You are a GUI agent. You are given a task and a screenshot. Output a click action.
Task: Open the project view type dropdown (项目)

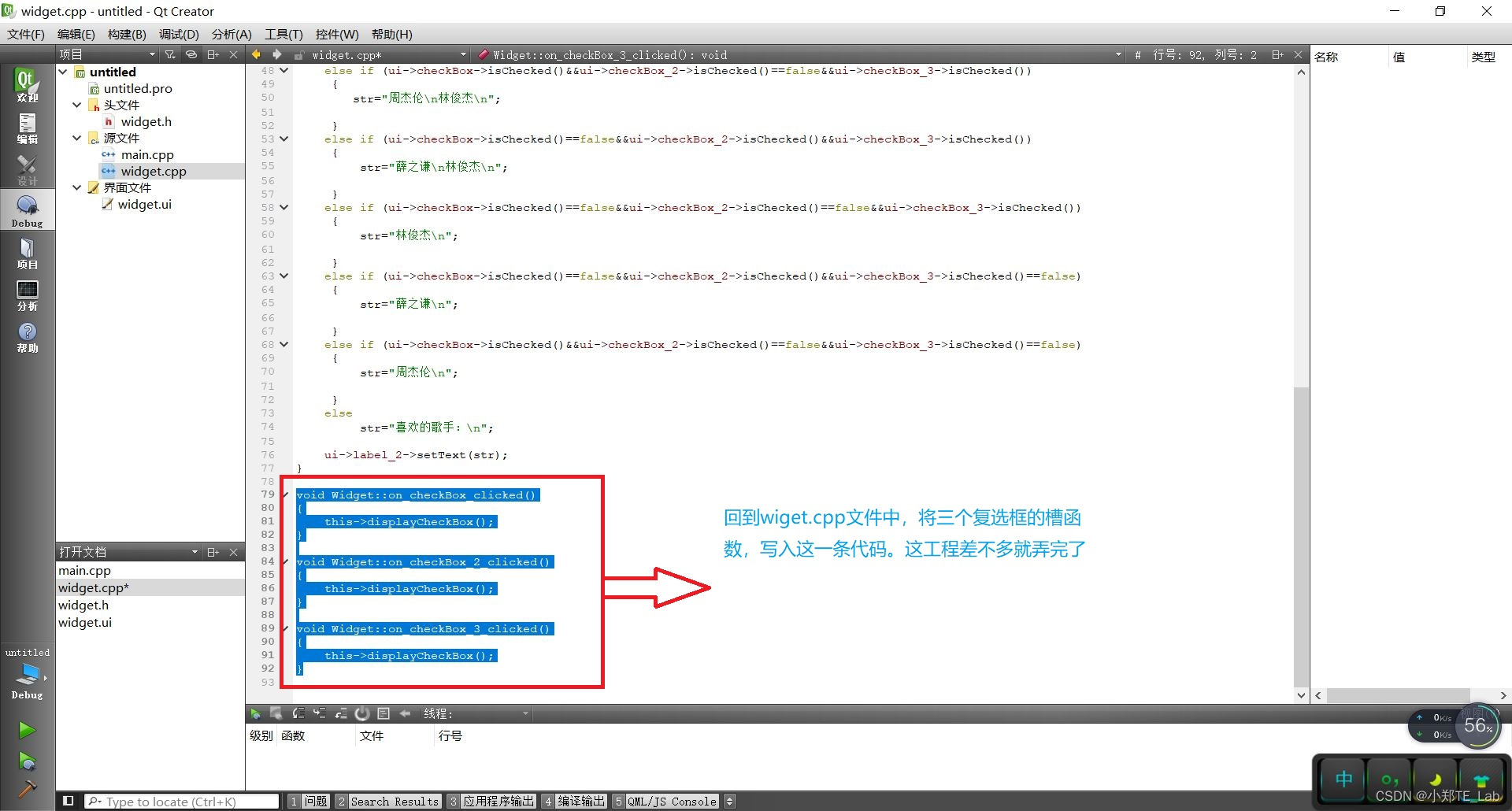point(107,54)
